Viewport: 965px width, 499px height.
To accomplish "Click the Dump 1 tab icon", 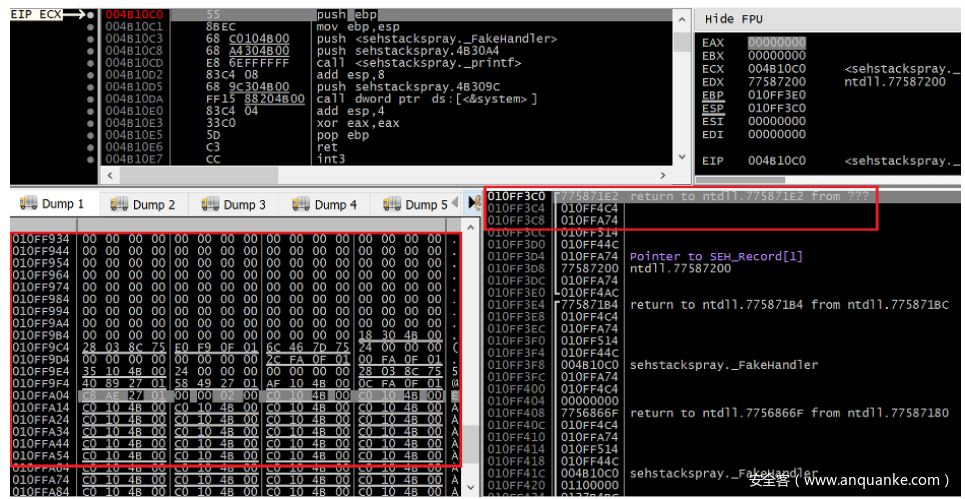I will (27, 204).
